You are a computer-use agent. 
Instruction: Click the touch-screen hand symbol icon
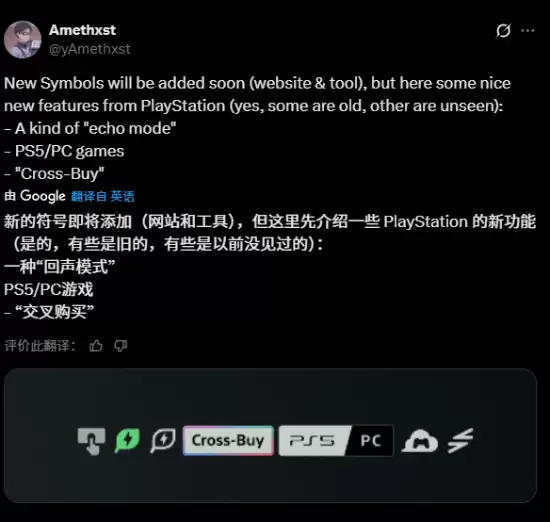click(x=91, y=441)
